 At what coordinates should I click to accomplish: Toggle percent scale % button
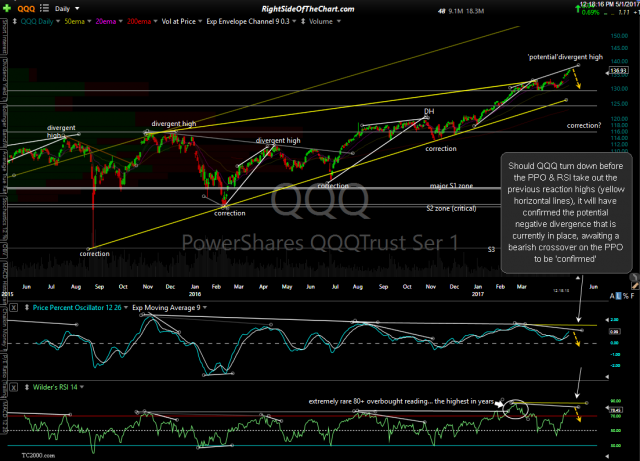pos(626,296)
